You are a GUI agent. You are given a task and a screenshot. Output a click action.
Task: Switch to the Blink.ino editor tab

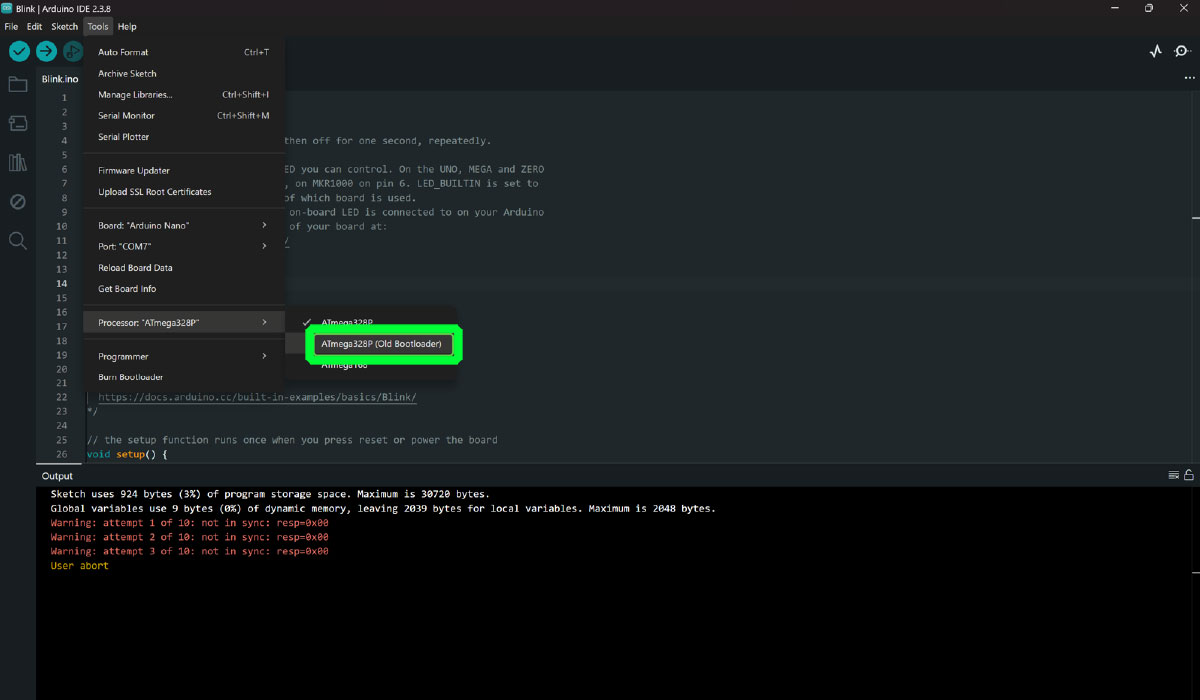[x=60, y=79]
